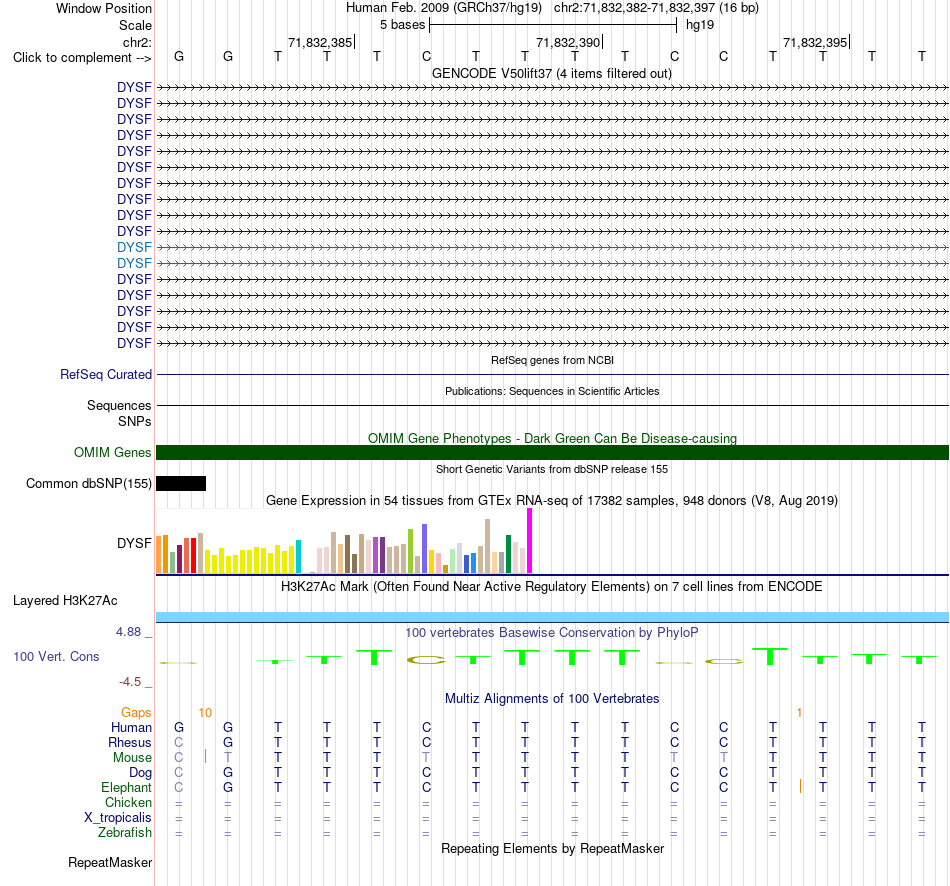
Task: Click the black dbSNP variant item
Action: (x=181, y=484)
